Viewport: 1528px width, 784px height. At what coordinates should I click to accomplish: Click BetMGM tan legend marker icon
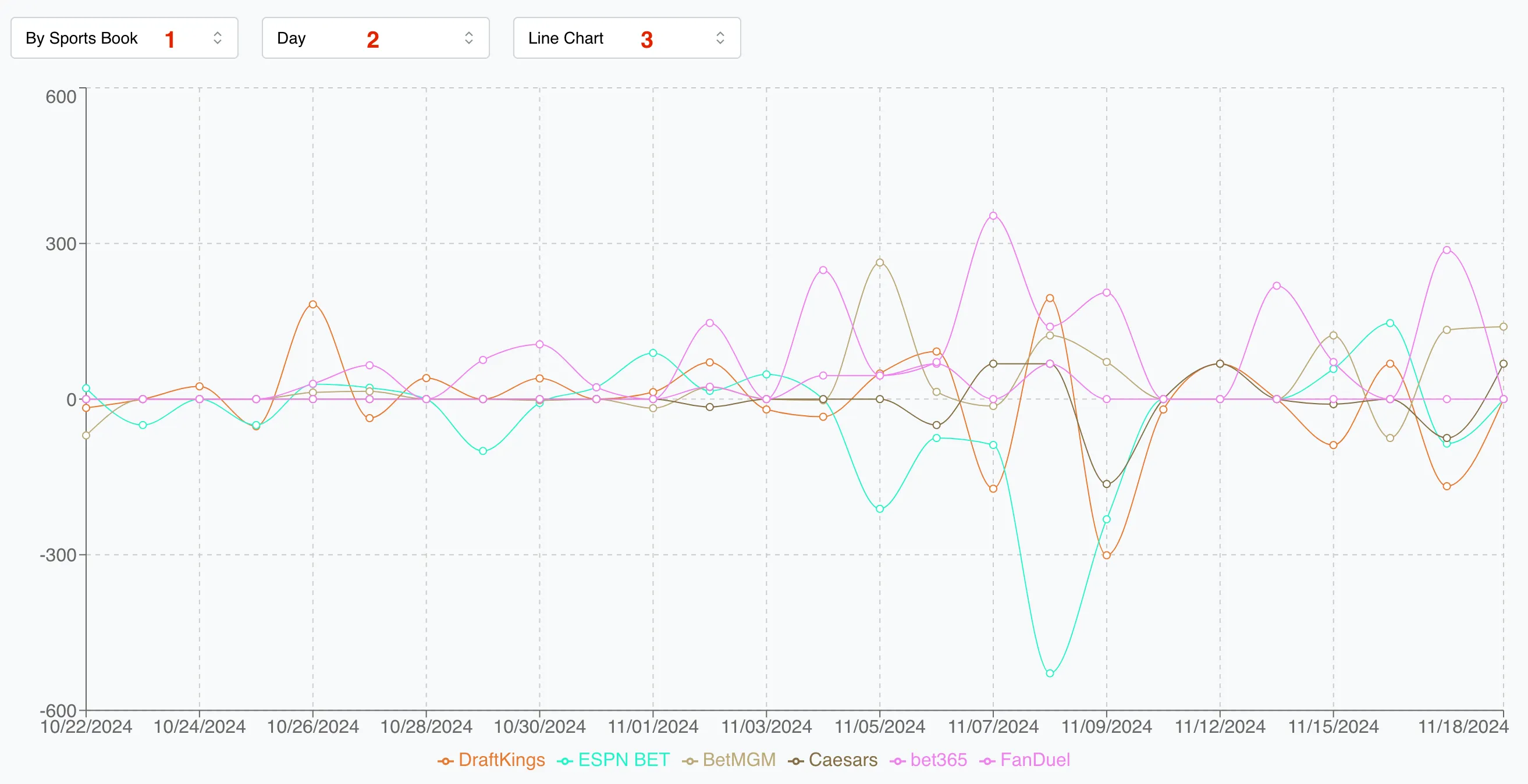coord(690,761)
